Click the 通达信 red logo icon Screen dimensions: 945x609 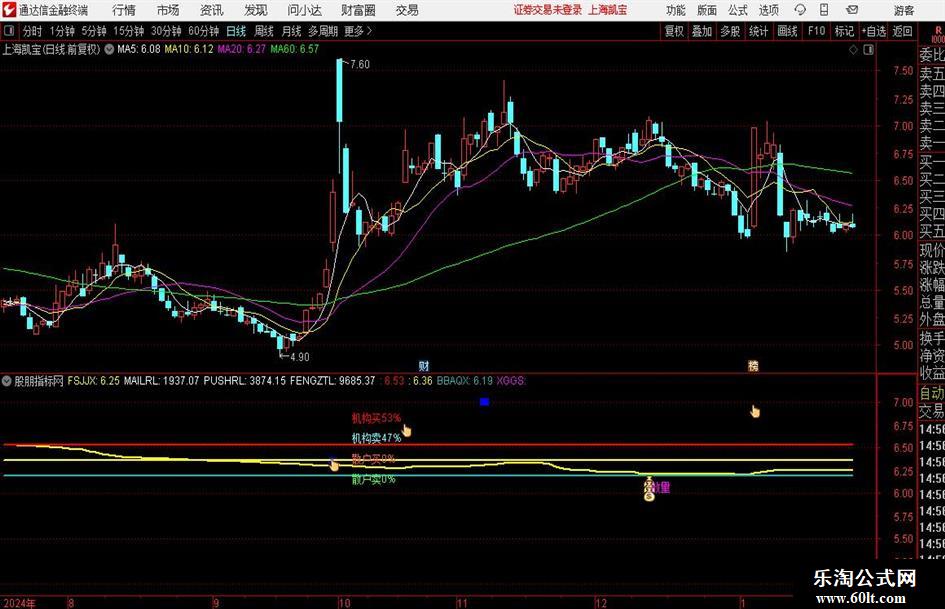click(9, 10)
